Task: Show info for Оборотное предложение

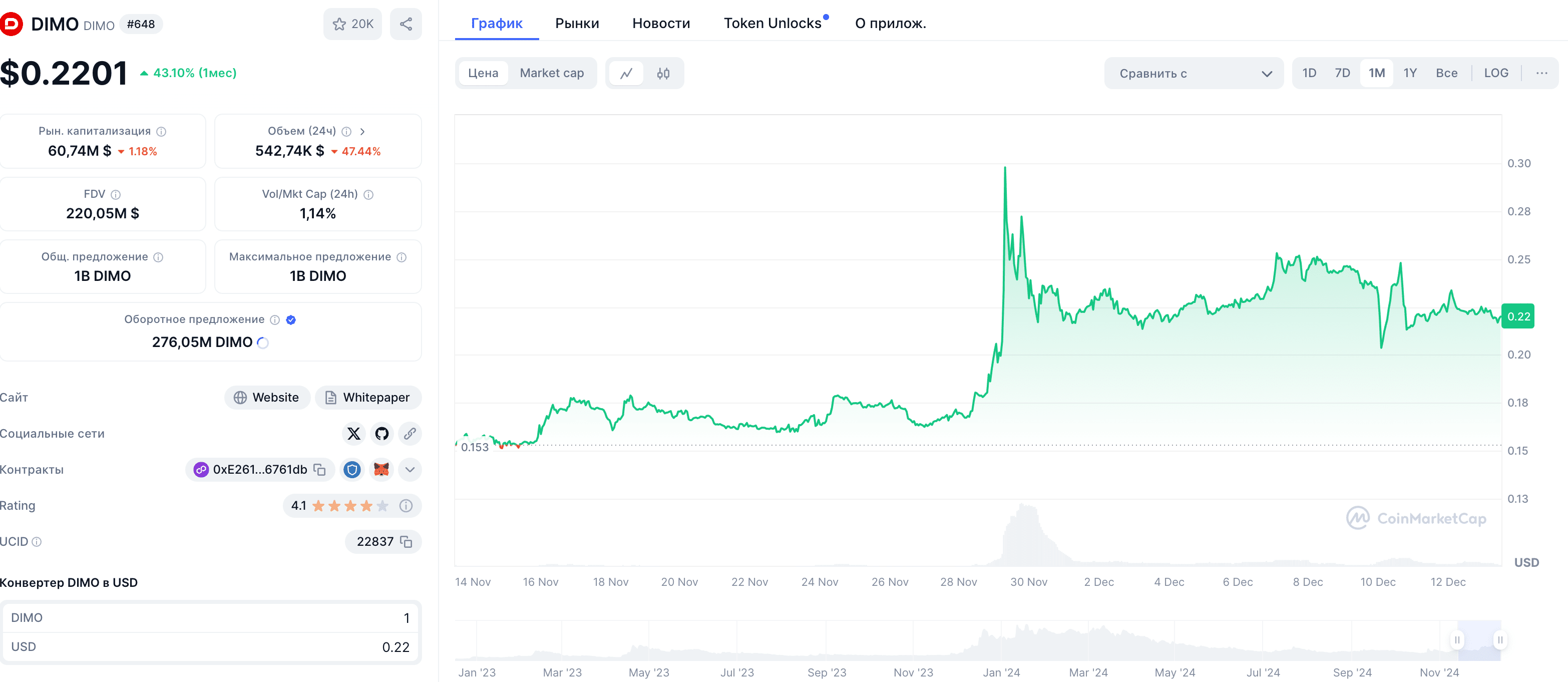Action: (x=275, y=319)
